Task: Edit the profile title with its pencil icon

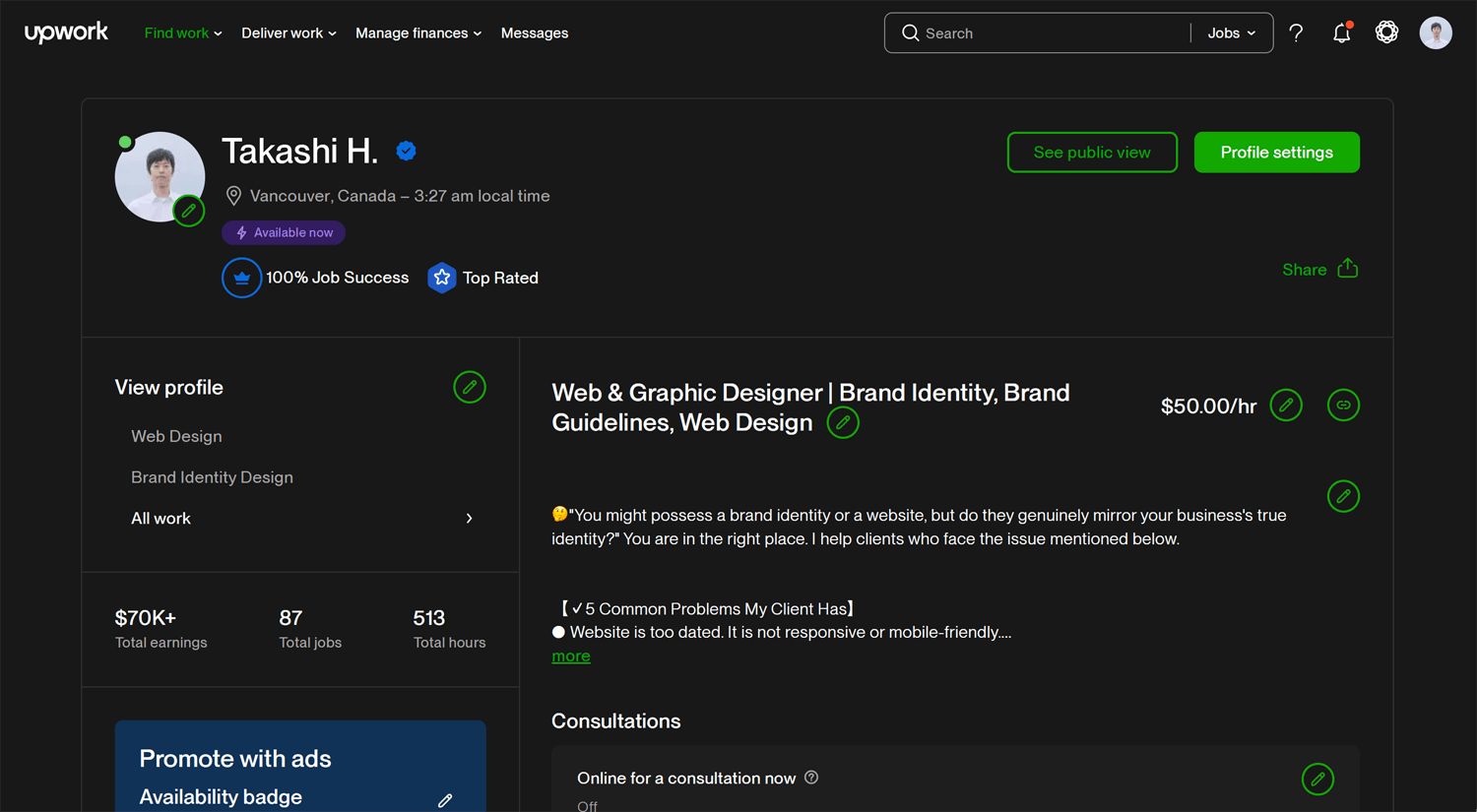Action: (843, 422)
